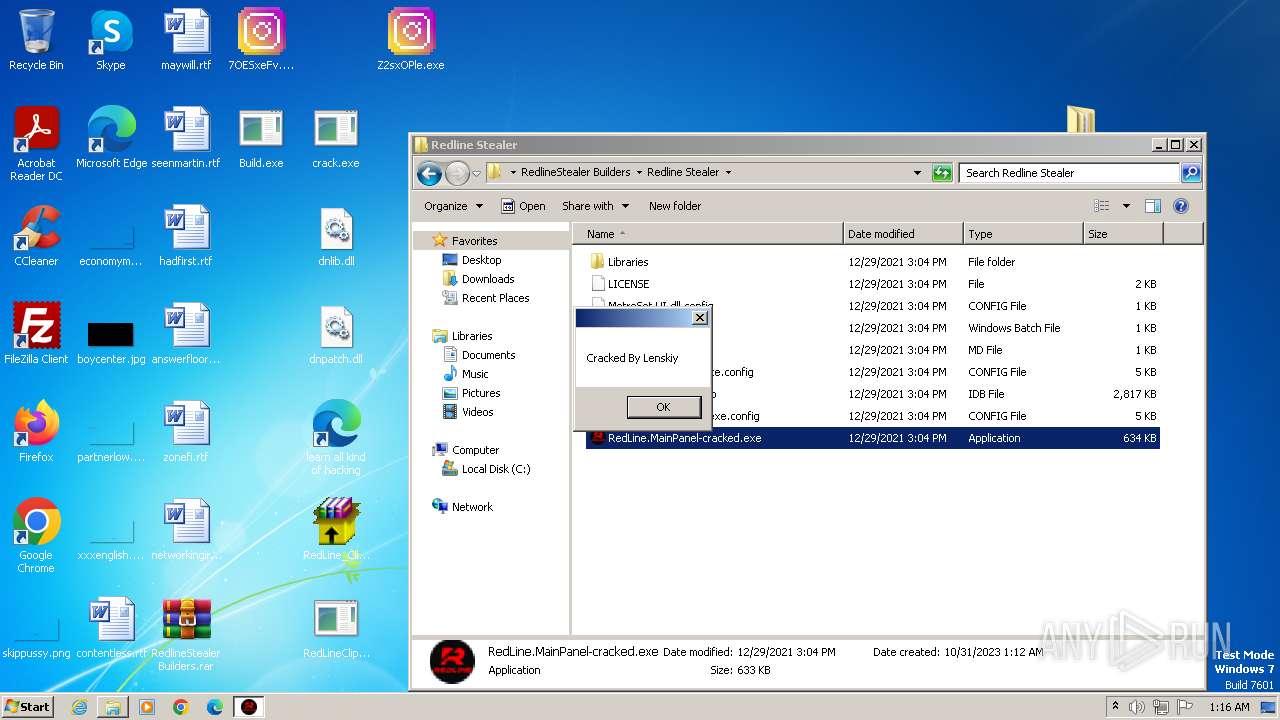The height and width of the screenshot is (720, 1280).
Task: Select RedLine.MainPanel-cracked.exe in the list
Action: tap(873, 438)
